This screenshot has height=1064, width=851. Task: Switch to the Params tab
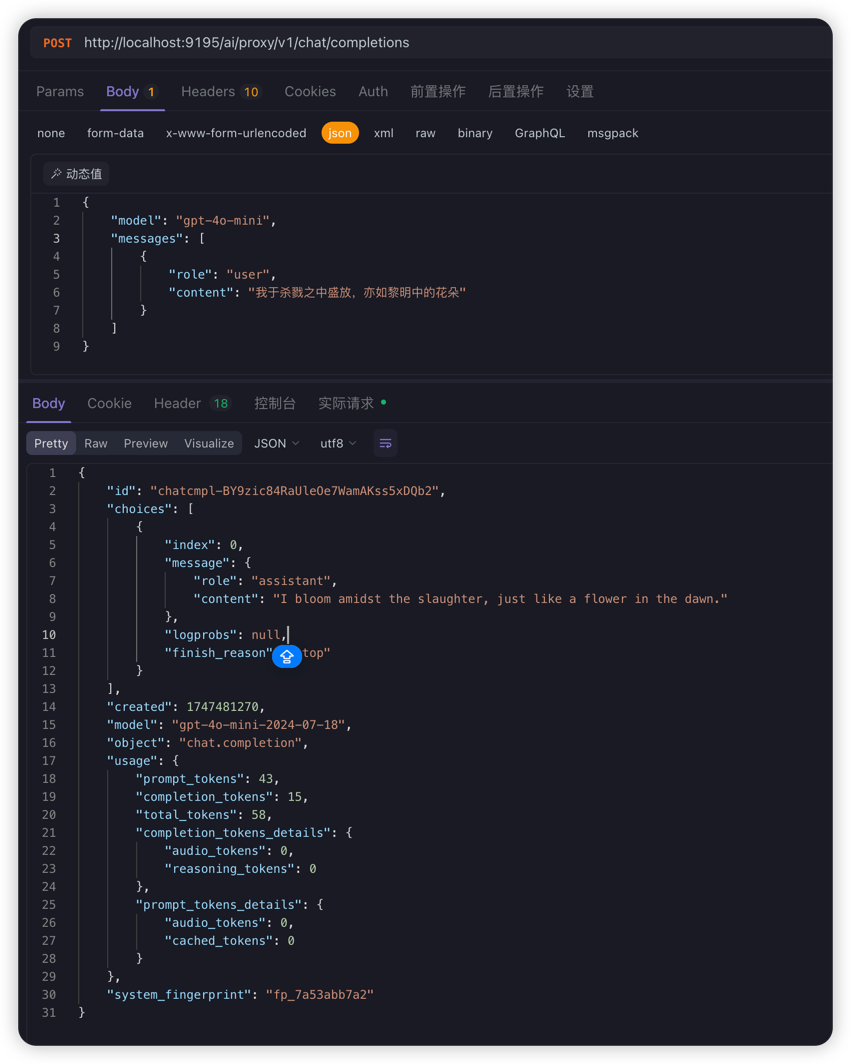click(60, 91)
